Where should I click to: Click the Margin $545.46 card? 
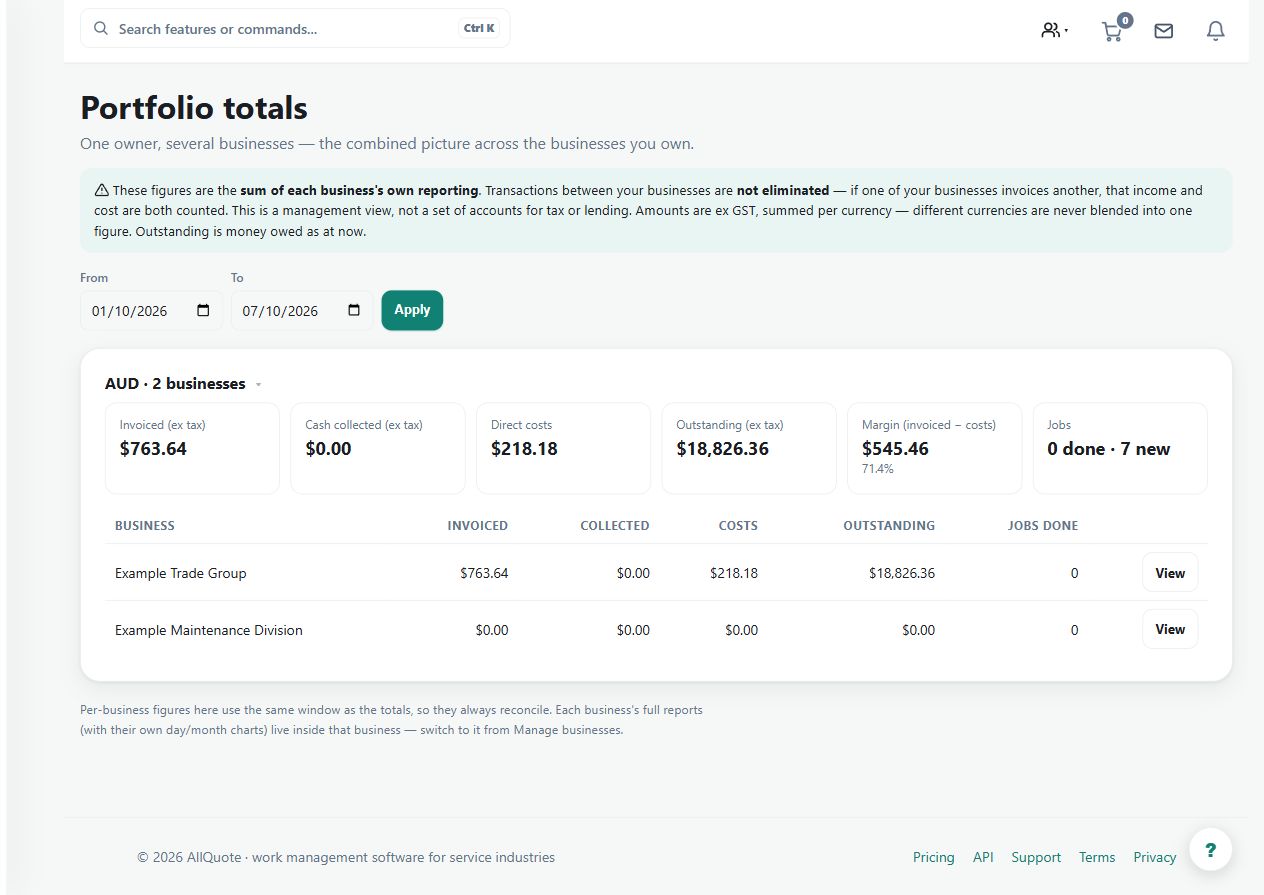935,448
